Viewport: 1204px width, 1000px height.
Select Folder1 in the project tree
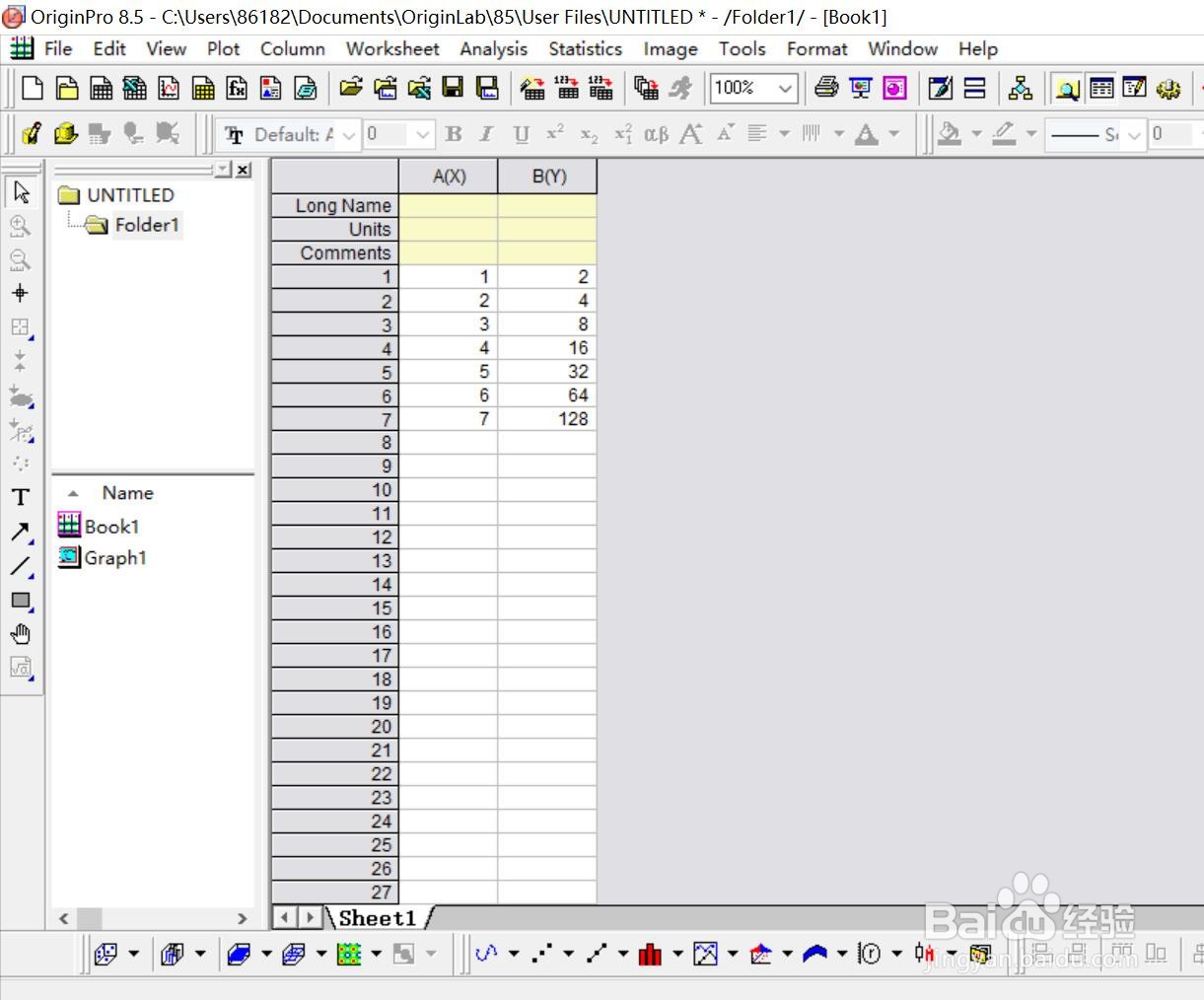(146, 225)
